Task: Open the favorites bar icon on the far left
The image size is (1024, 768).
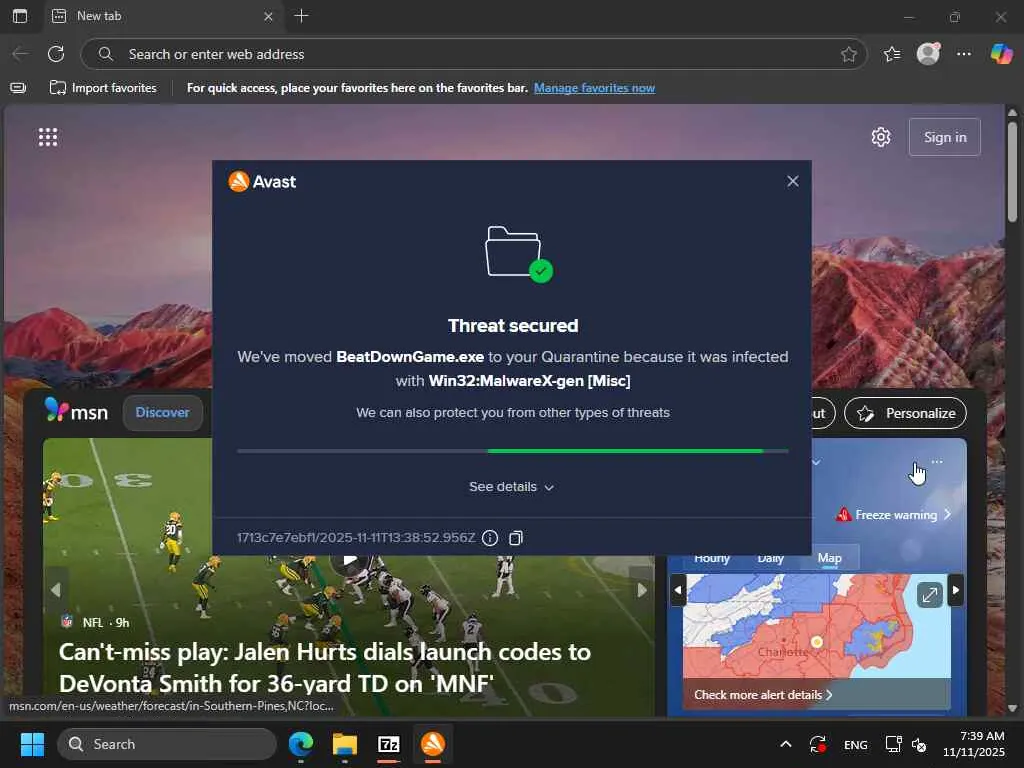Action: pyautogui.click(x=18, y=88)
